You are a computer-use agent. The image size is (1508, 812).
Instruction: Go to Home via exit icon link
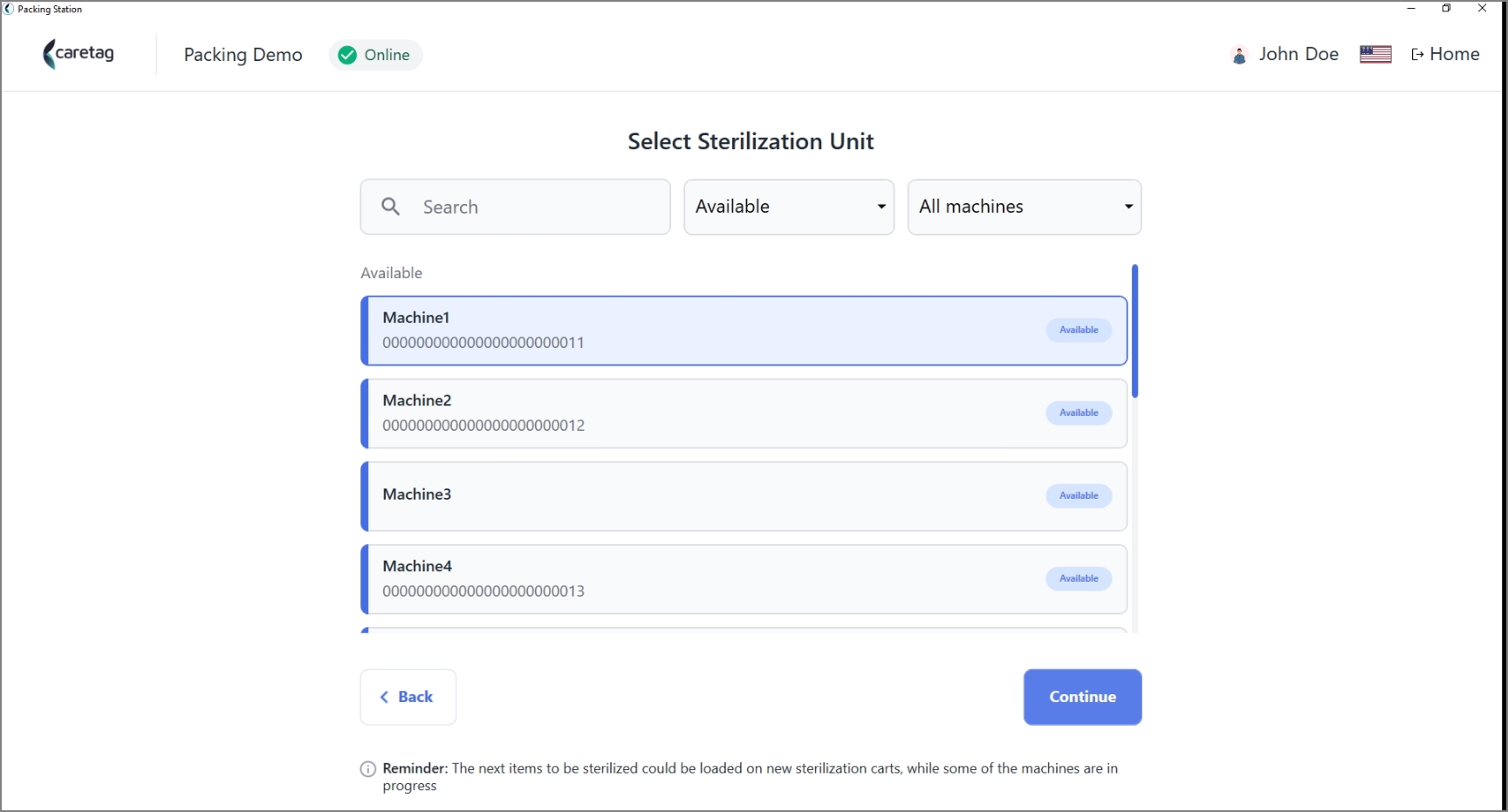(x=1445, y=54)
